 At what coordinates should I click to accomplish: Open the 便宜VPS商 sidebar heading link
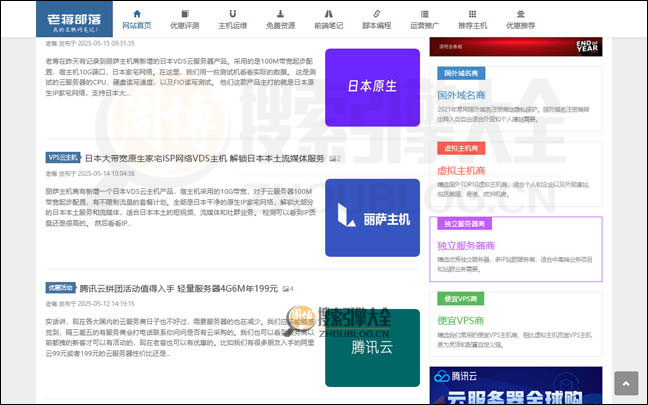(461, 321)
